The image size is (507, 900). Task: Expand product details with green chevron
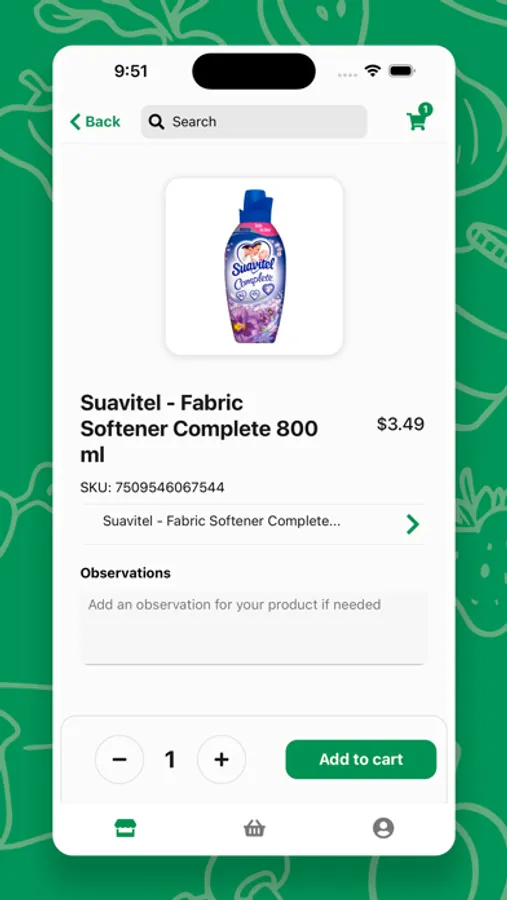click(x=413, y=524)
